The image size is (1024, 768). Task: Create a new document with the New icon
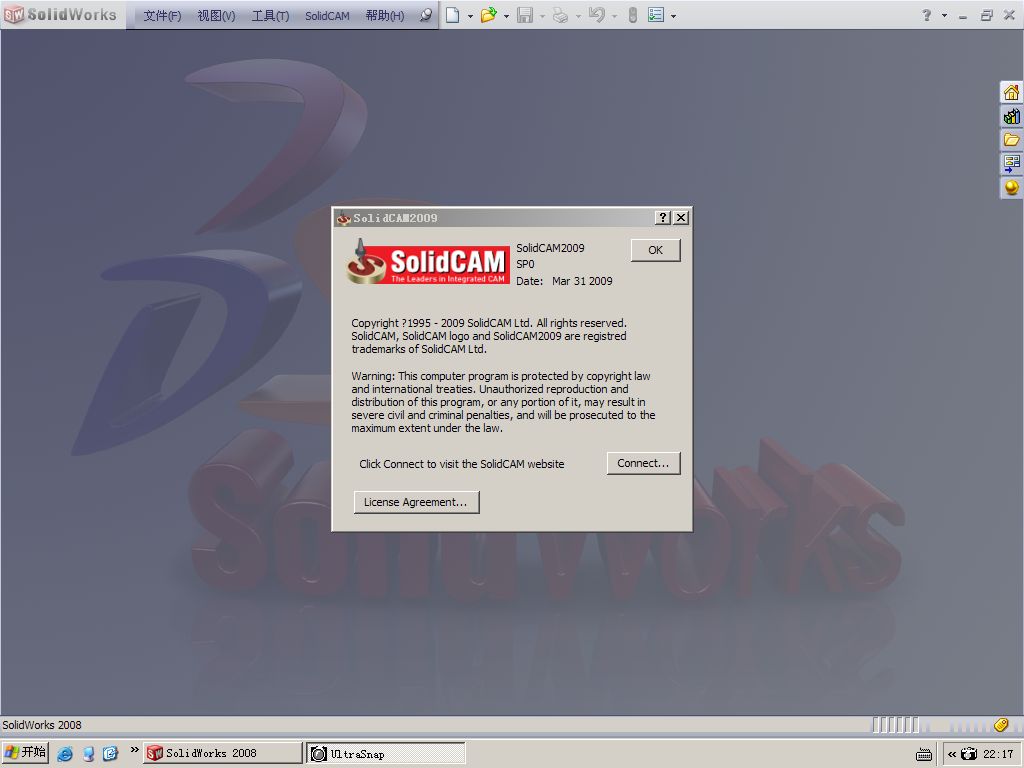click(453, 14)
